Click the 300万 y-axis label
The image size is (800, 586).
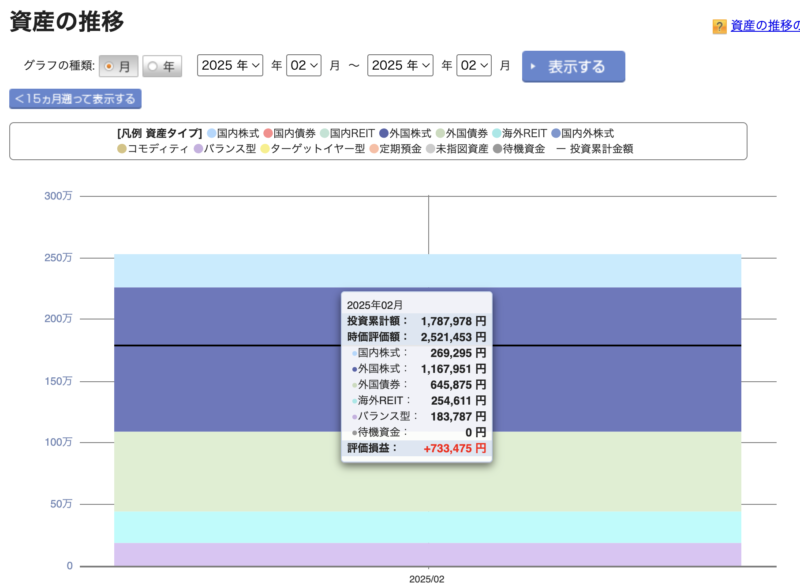point(58,196)
